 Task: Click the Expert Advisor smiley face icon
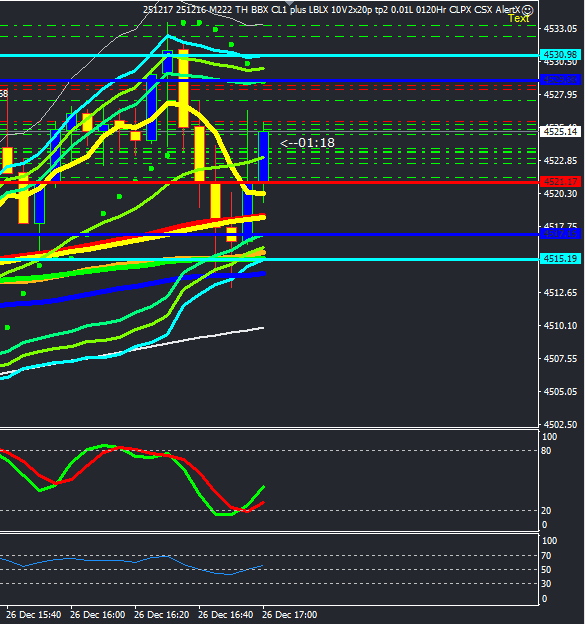click(528, 10)
